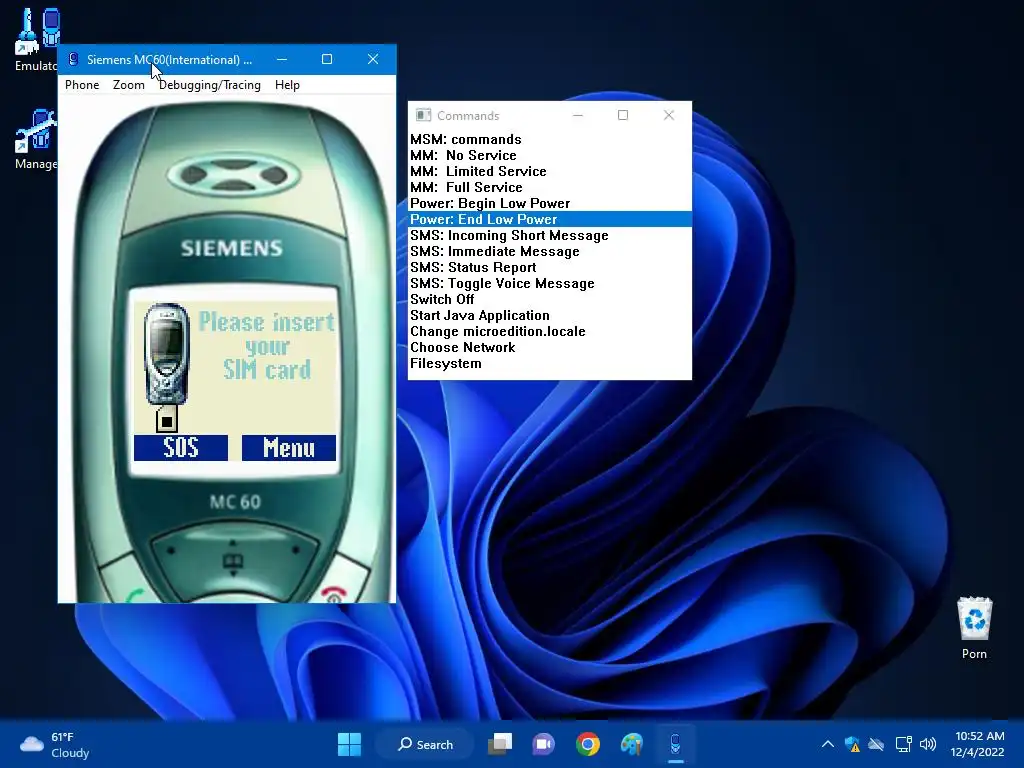Select Switch Off command
The height and width of the screenshot is (768, 1024).
coord(550,299)
